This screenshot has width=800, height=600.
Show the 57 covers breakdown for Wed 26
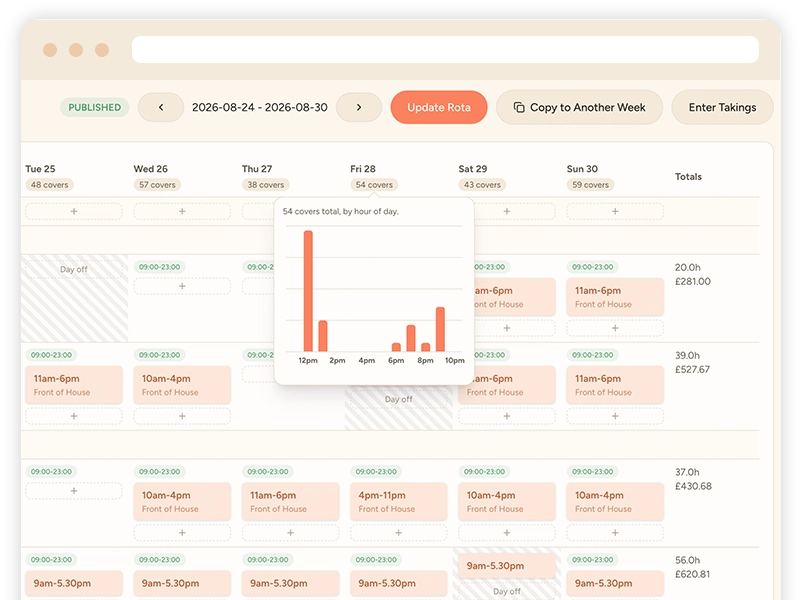point(157,185)
